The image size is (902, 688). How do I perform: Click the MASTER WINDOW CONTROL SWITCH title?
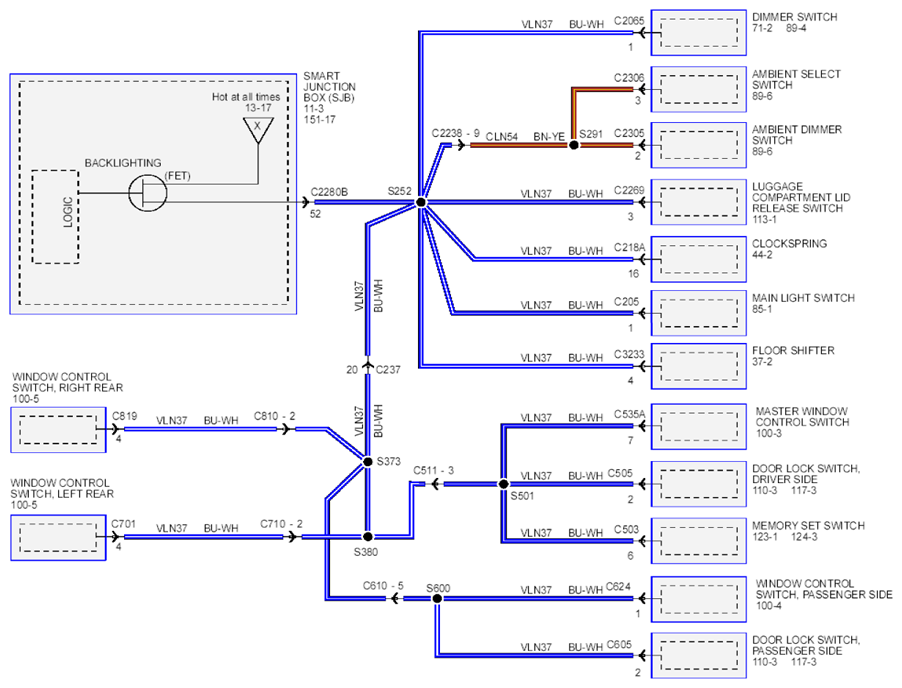[x=802, y=416]
